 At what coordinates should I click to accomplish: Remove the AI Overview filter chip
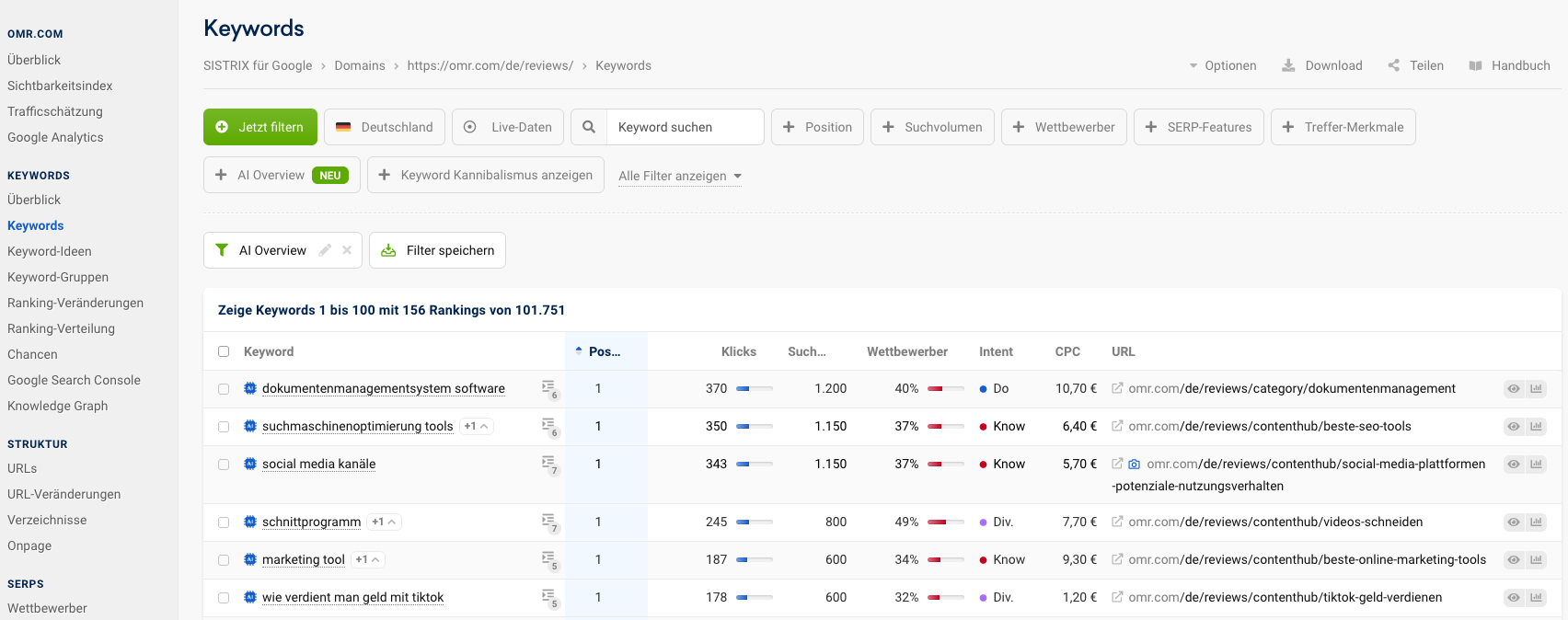pyautogui.click(x=347, y=250)
